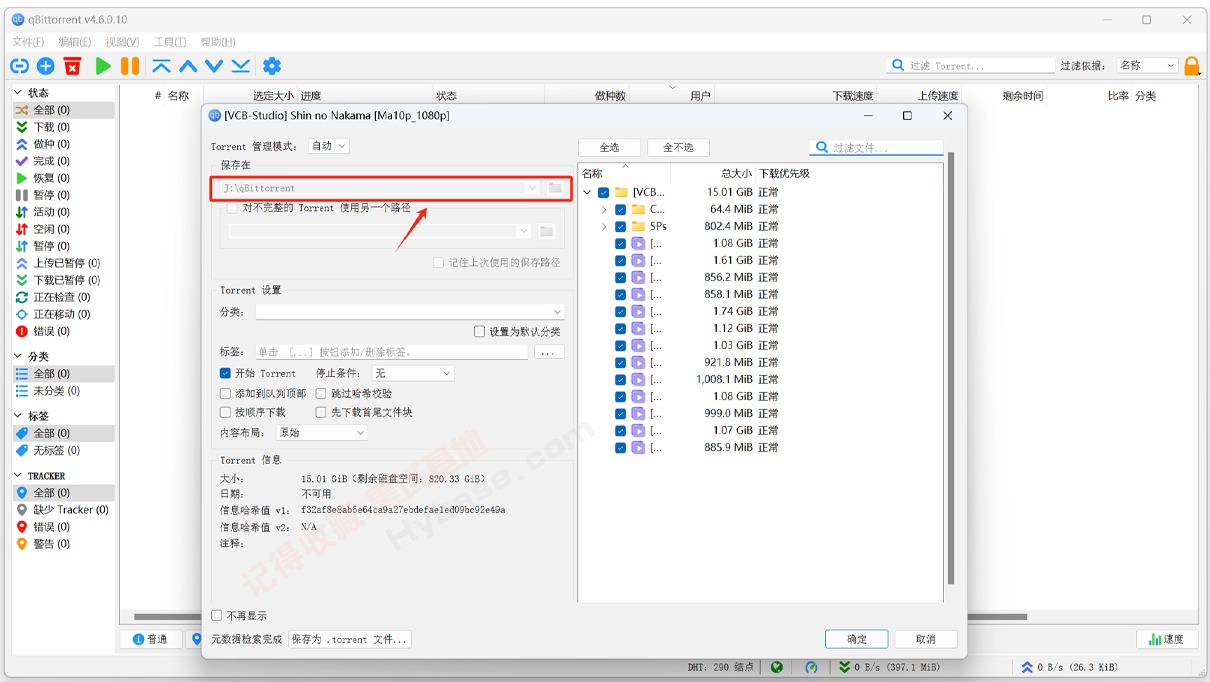This screenshot has height=682, width=1210.
Task: Collapse the SPs folder in file tree
Action: coord(604,226)
